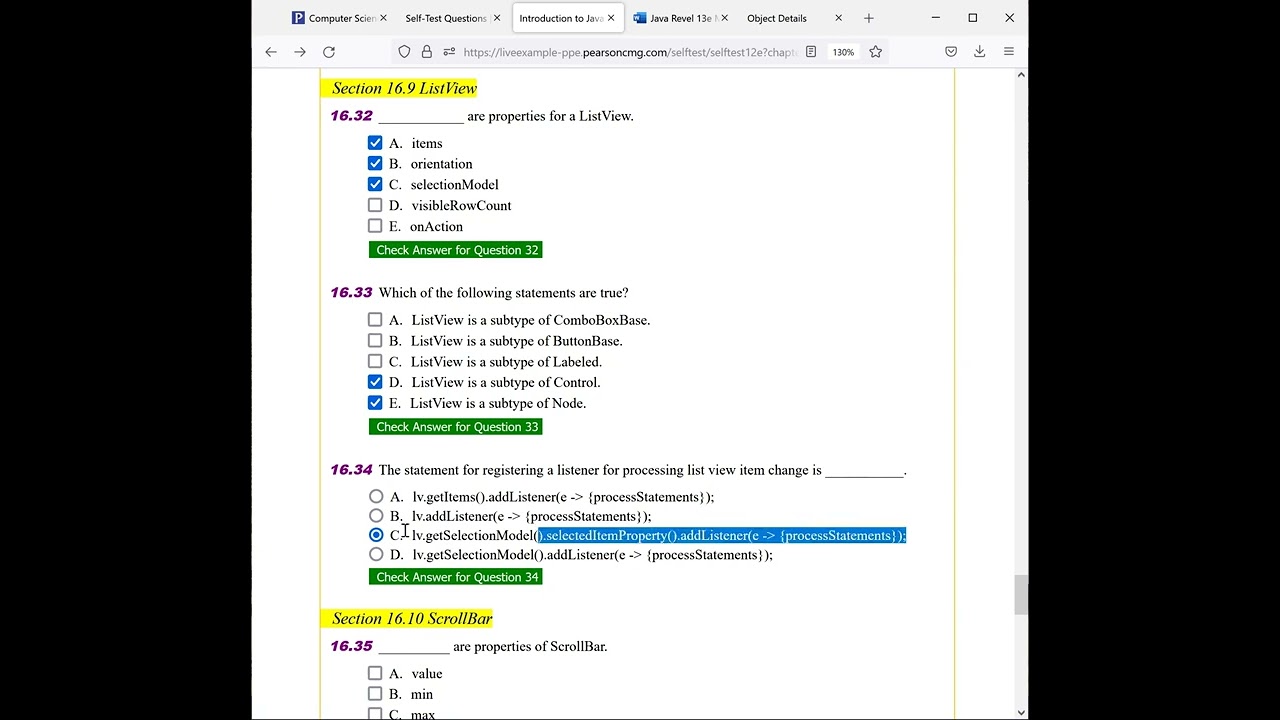Screen dimensions: 1280x720
Task: Check option E onAction
Action: (x=375, y=226)
